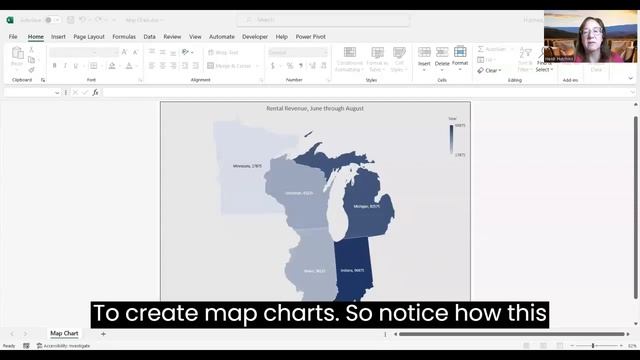Open the Developer ribbon tab

(255, 37)
